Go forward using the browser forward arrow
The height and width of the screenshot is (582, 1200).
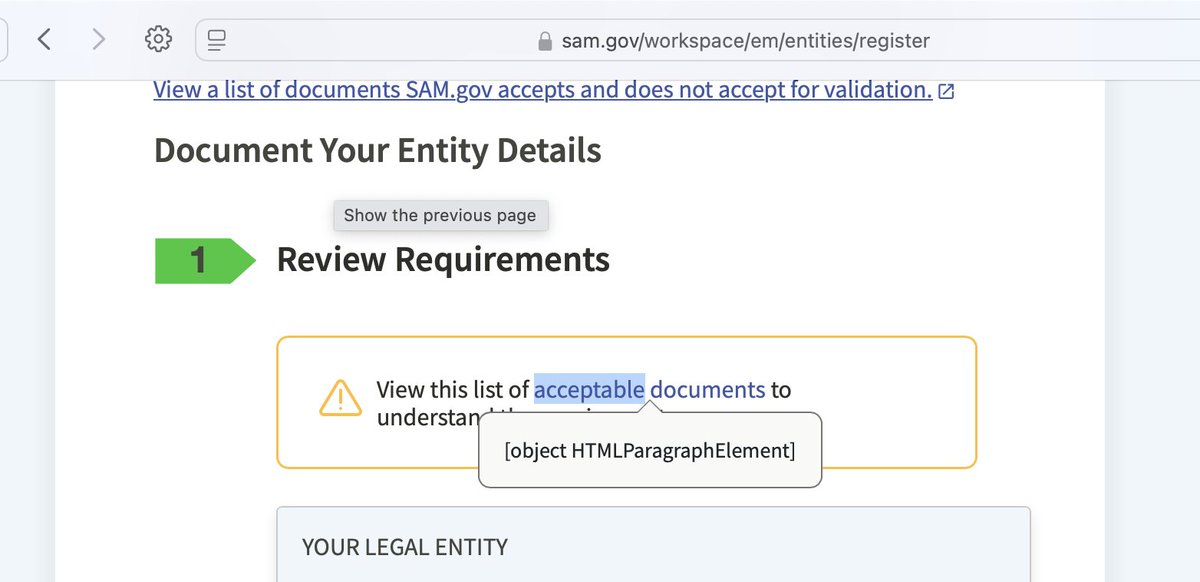pos(98,40)
